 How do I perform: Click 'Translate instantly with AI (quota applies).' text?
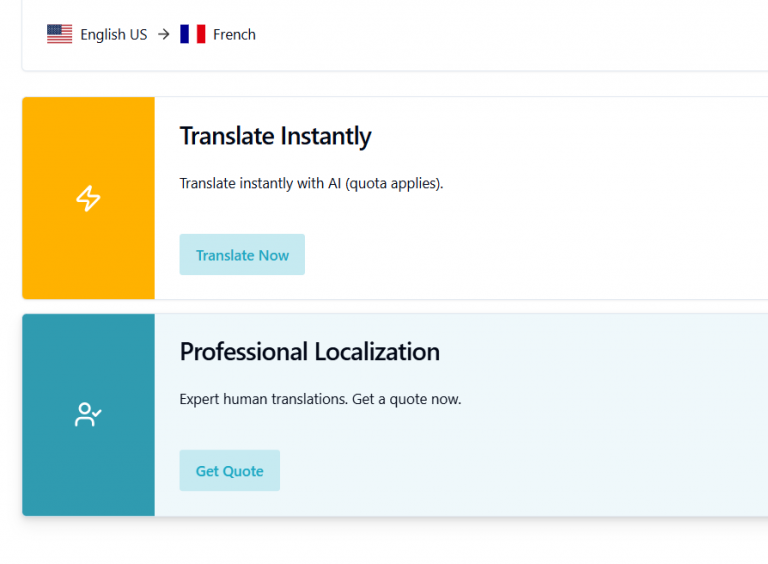point(311,184)
